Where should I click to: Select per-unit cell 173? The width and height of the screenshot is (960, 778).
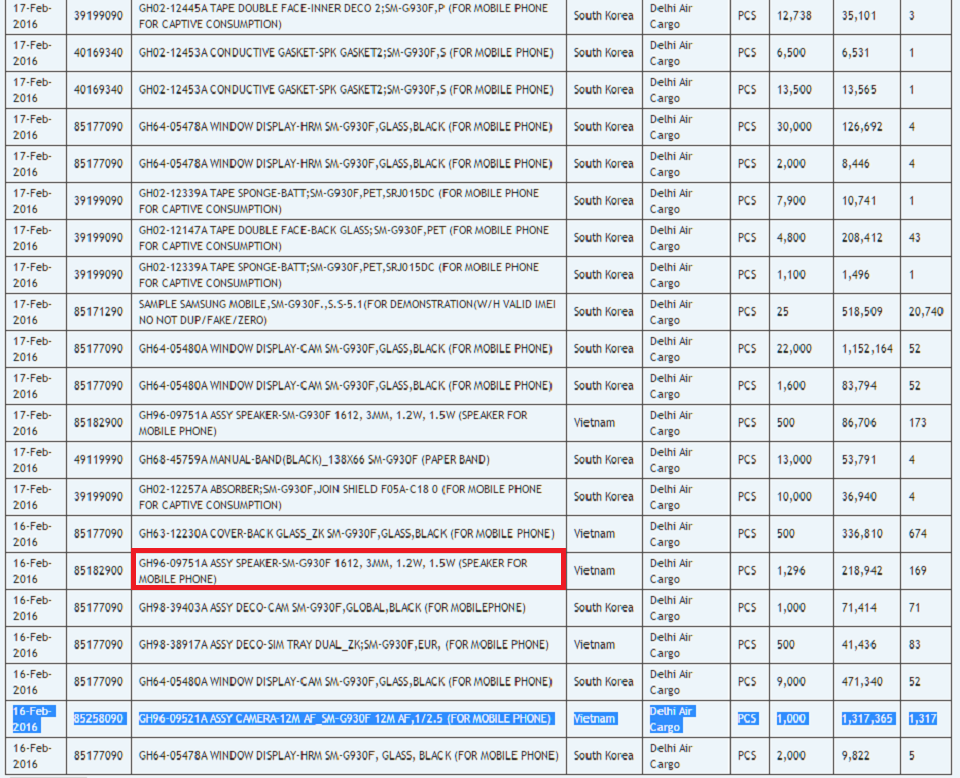pos(926,424)
